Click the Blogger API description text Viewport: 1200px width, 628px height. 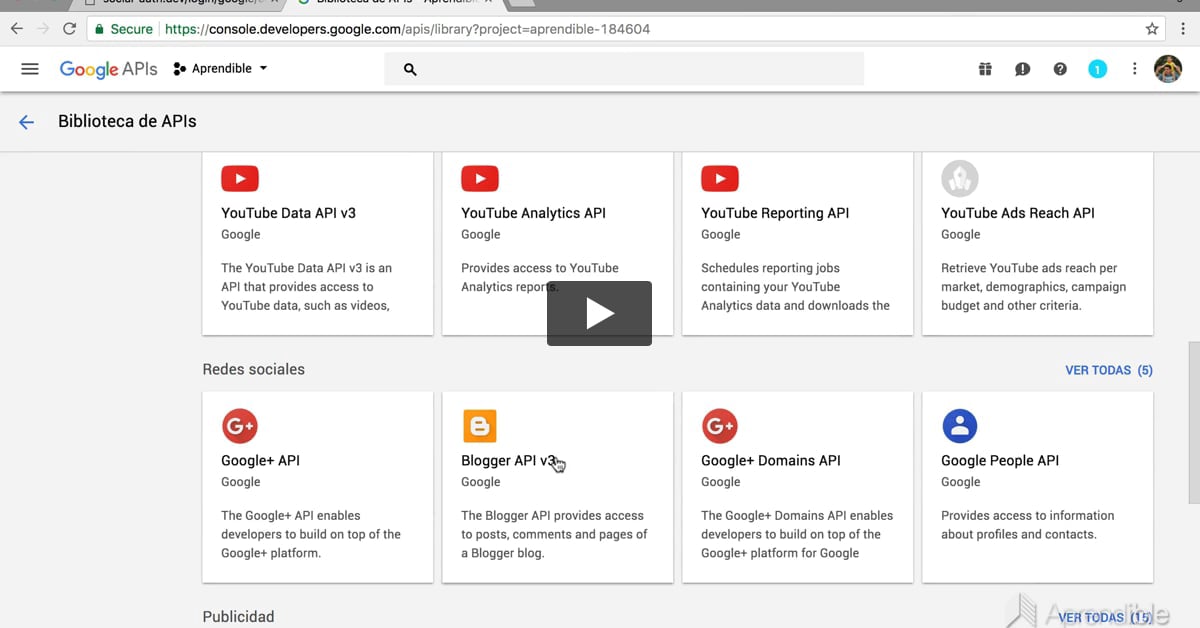(x=554, y=535)
